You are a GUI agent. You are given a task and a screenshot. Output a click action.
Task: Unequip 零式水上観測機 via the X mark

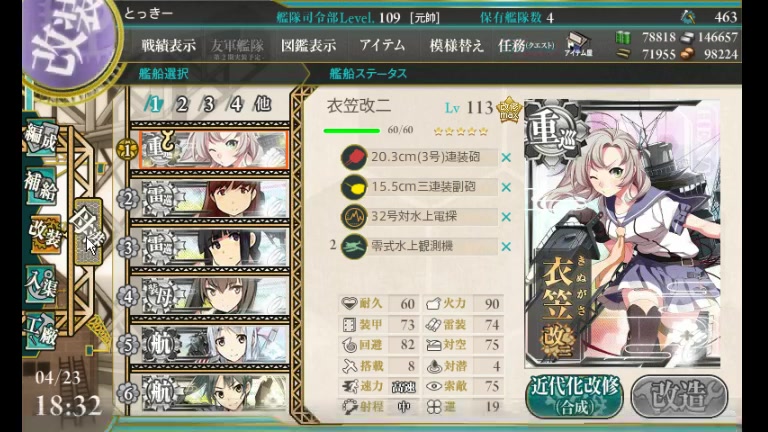pyautogui.click(x=506, y=247)
